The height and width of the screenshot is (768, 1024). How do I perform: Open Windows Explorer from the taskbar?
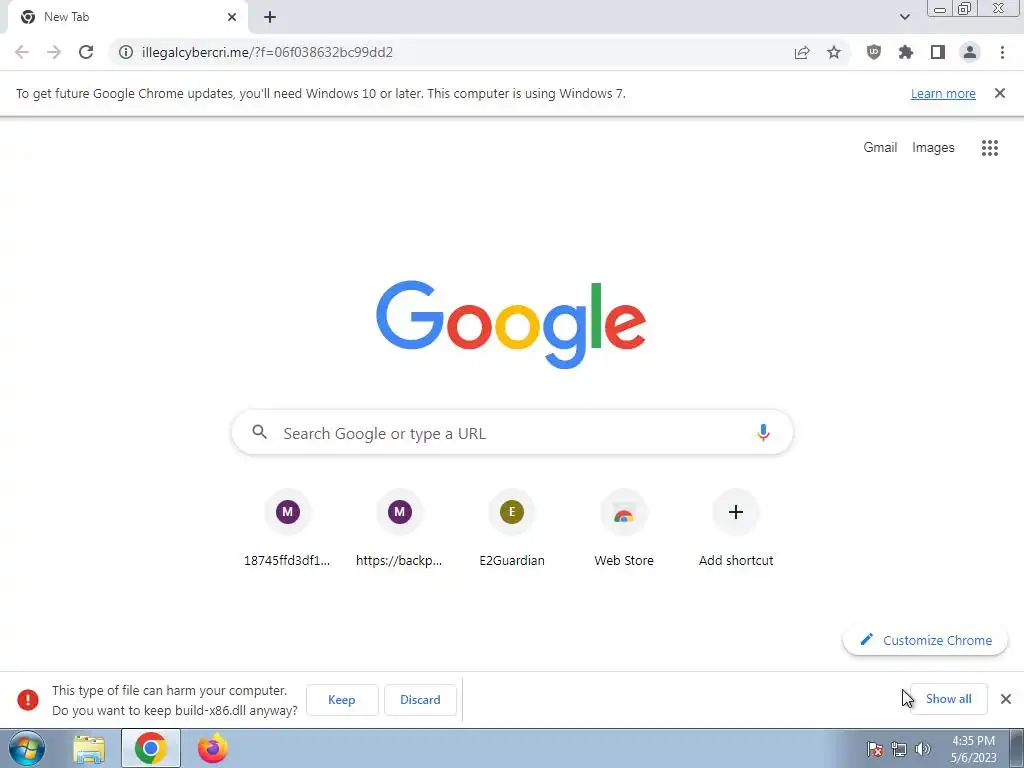coord(89,749)
